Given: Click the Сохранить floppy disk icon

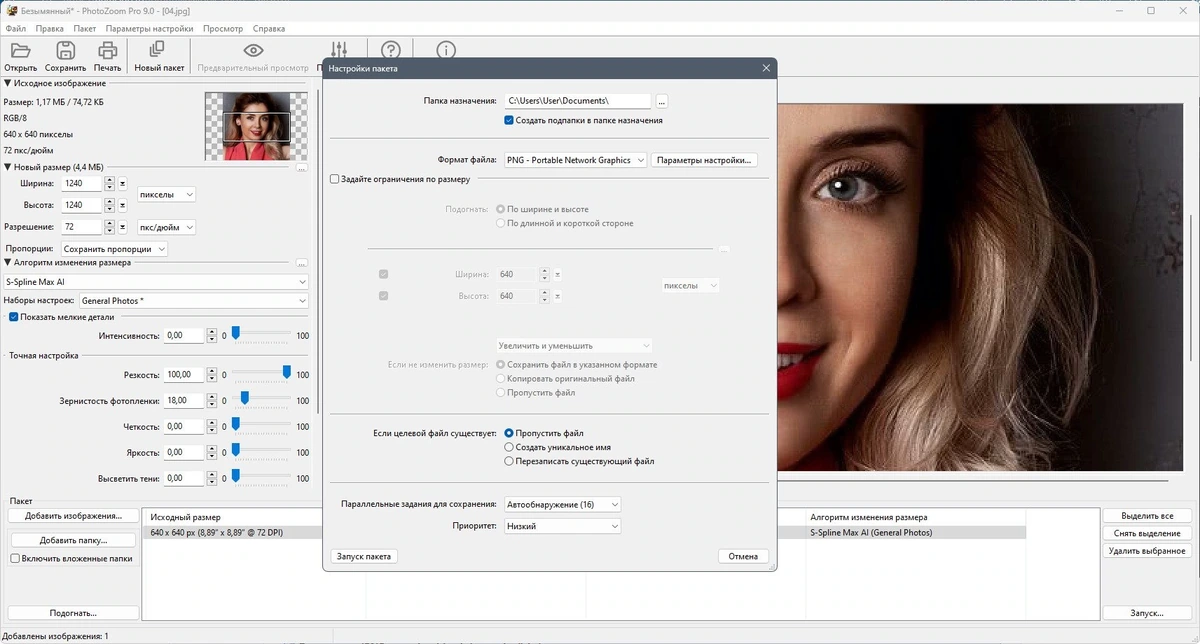Looking at the screenshot, I should pyautogui.click(x=65, y=51).
